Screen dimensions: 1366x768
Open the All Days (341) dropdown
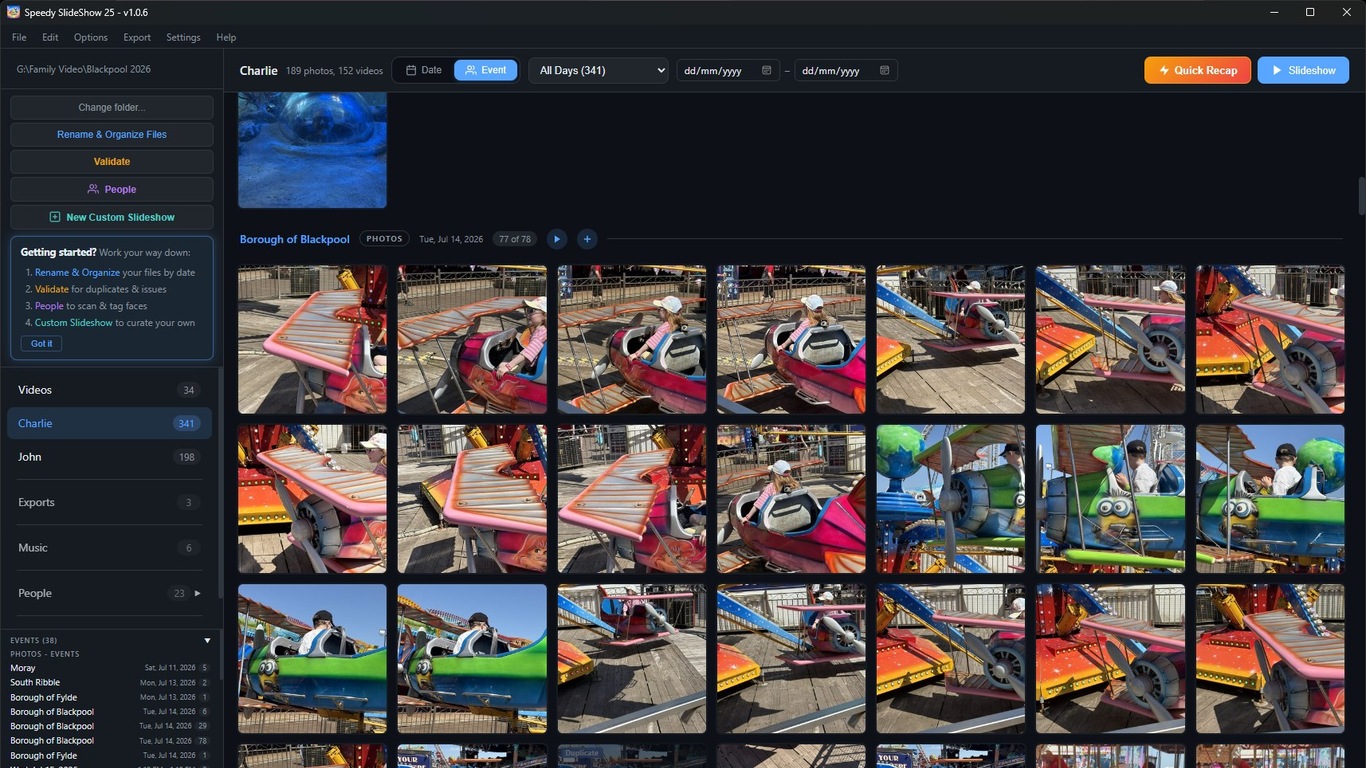pos(598,70)
